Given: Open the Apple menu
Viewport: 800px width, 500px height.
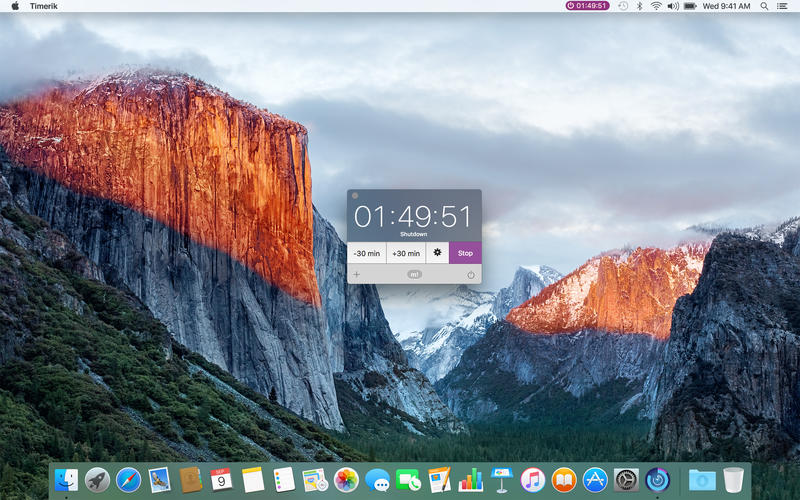Looking at the screenshot, I should click(x=15, y=6).
